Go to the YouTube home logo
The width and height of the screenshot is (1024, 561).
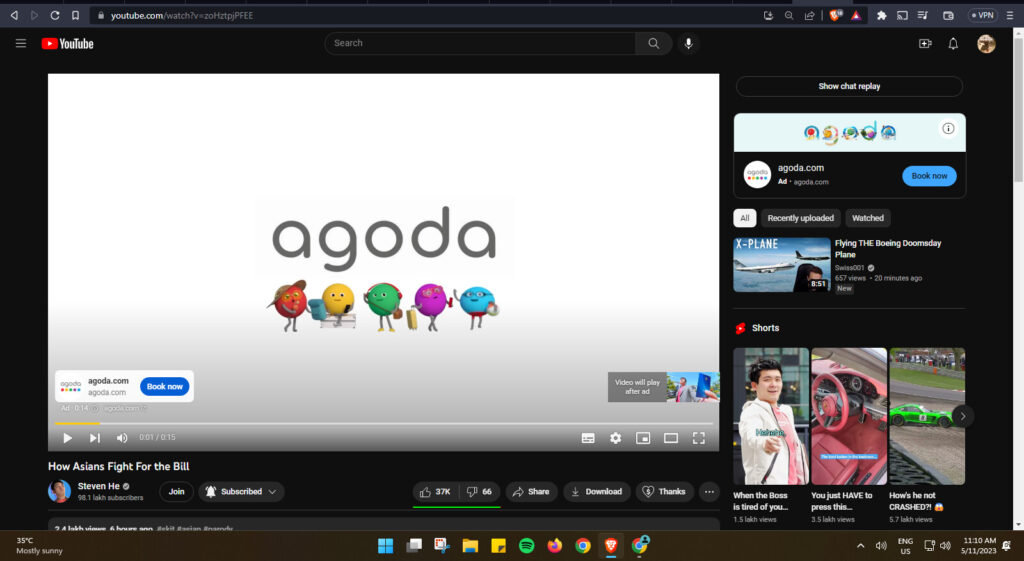click(x=68, y=44)
